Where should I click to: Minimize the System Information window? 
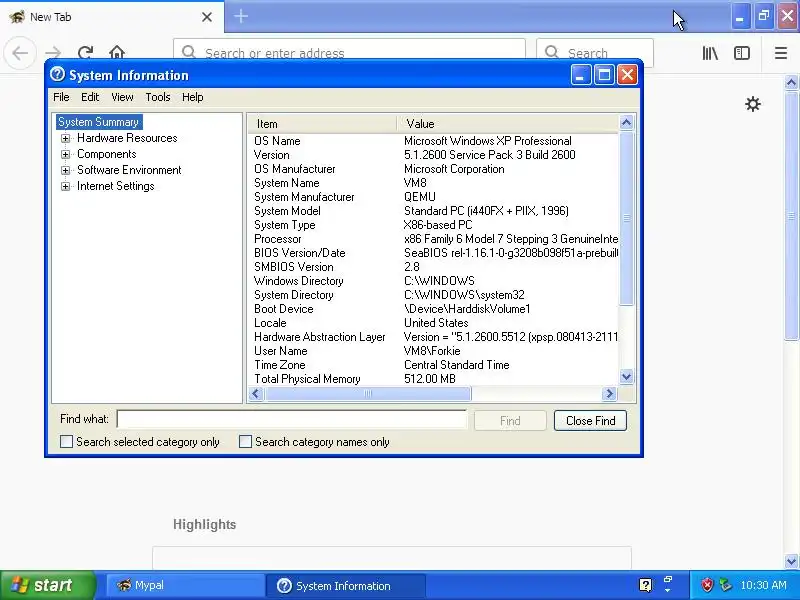coord(581,75)
